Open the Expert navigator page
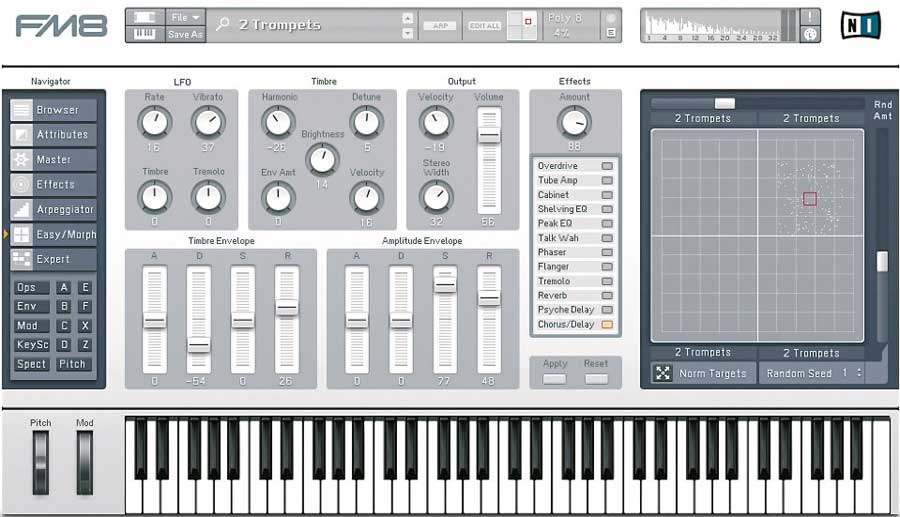 (x=53, y=259)
